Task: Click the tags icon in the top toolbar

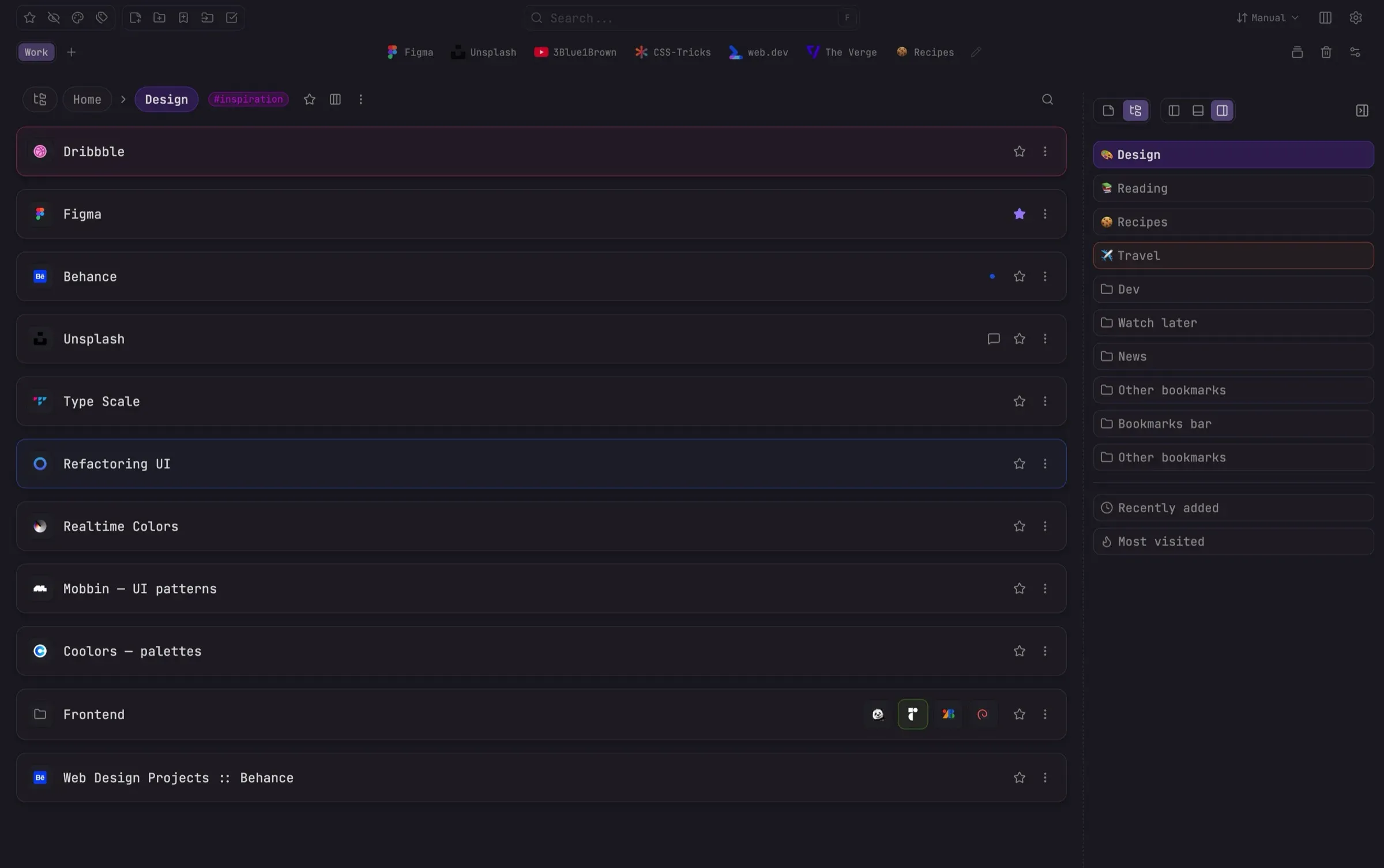Action: click(102, 18)
